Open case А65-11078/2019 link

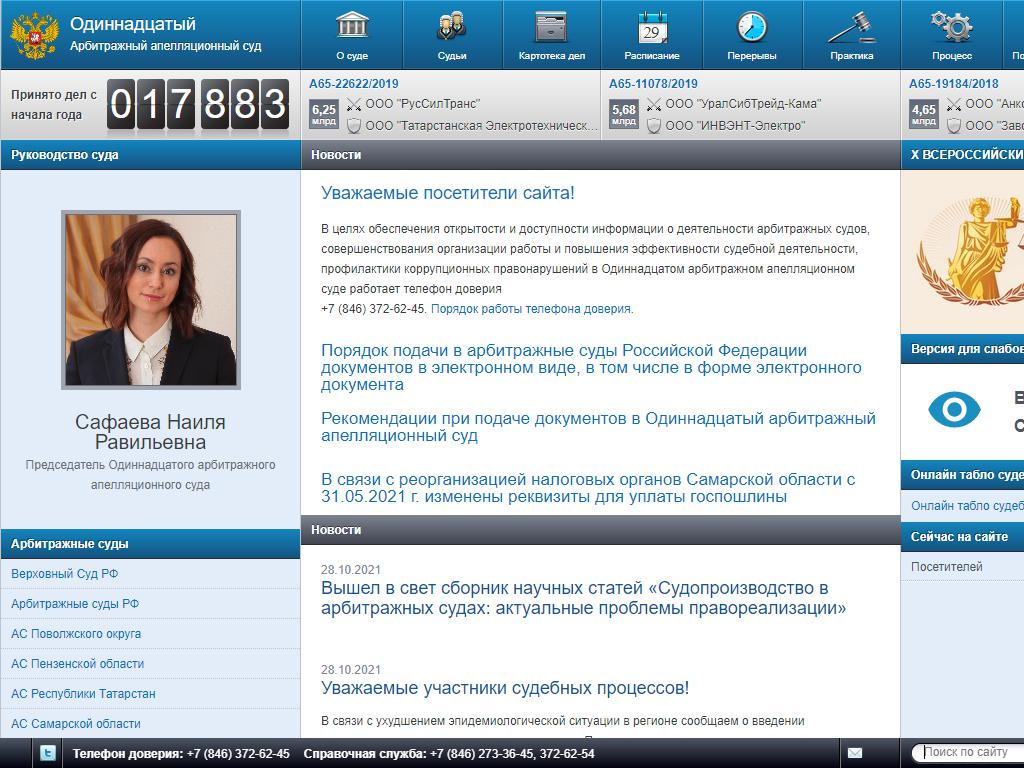pos(653,84)
